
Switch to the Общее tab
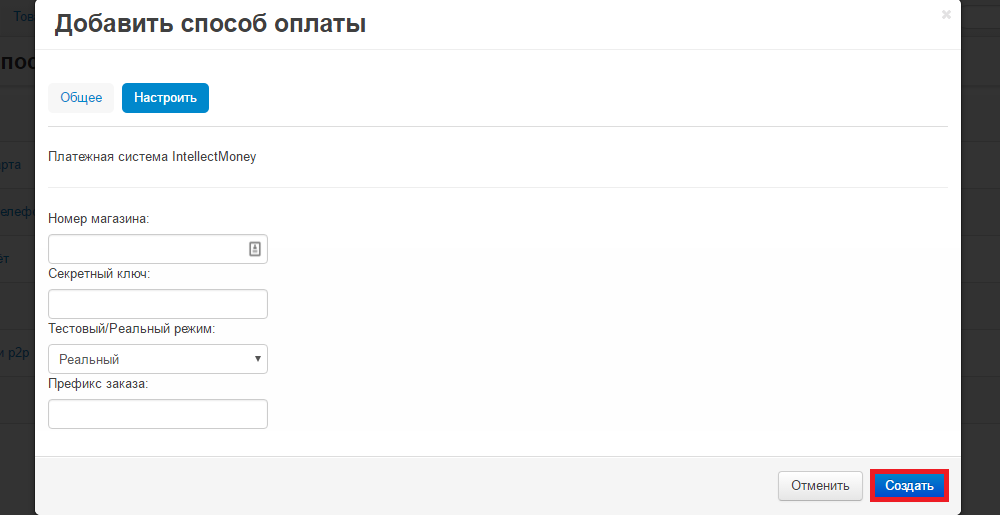pos(81,98)
